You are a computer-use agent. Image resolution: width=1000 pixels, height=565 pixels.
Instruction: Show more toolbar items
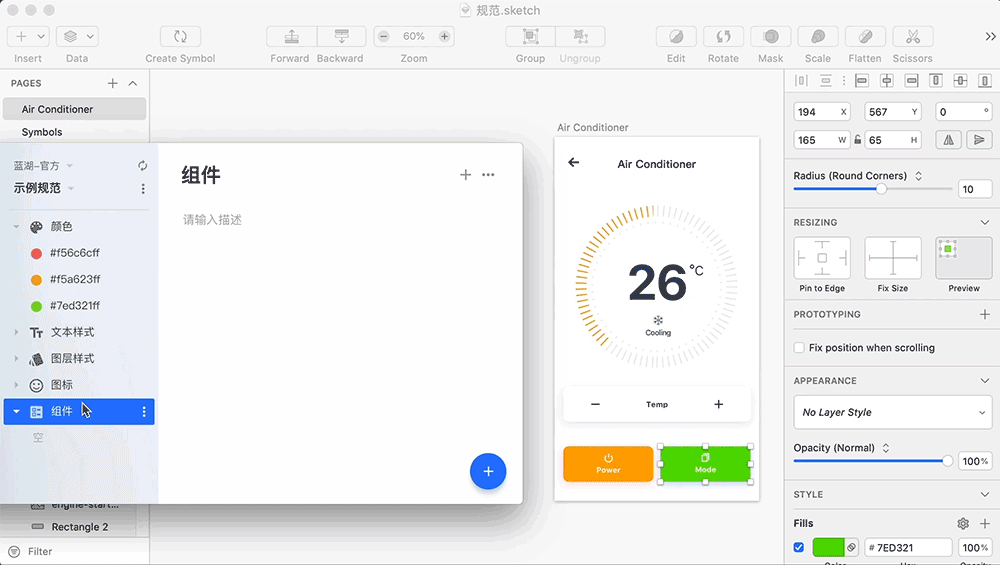point(990,36)
